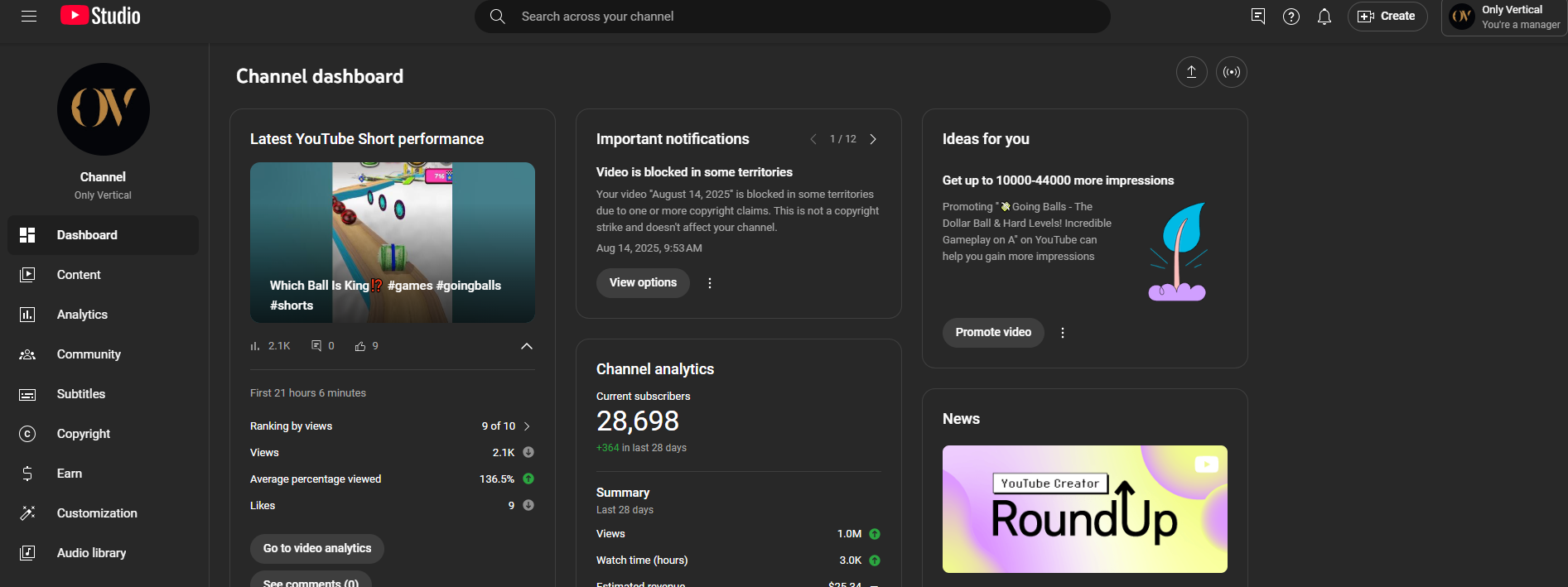Click the Content play icon
This screenshot has height=587, width=1568.
coord(27,275)
